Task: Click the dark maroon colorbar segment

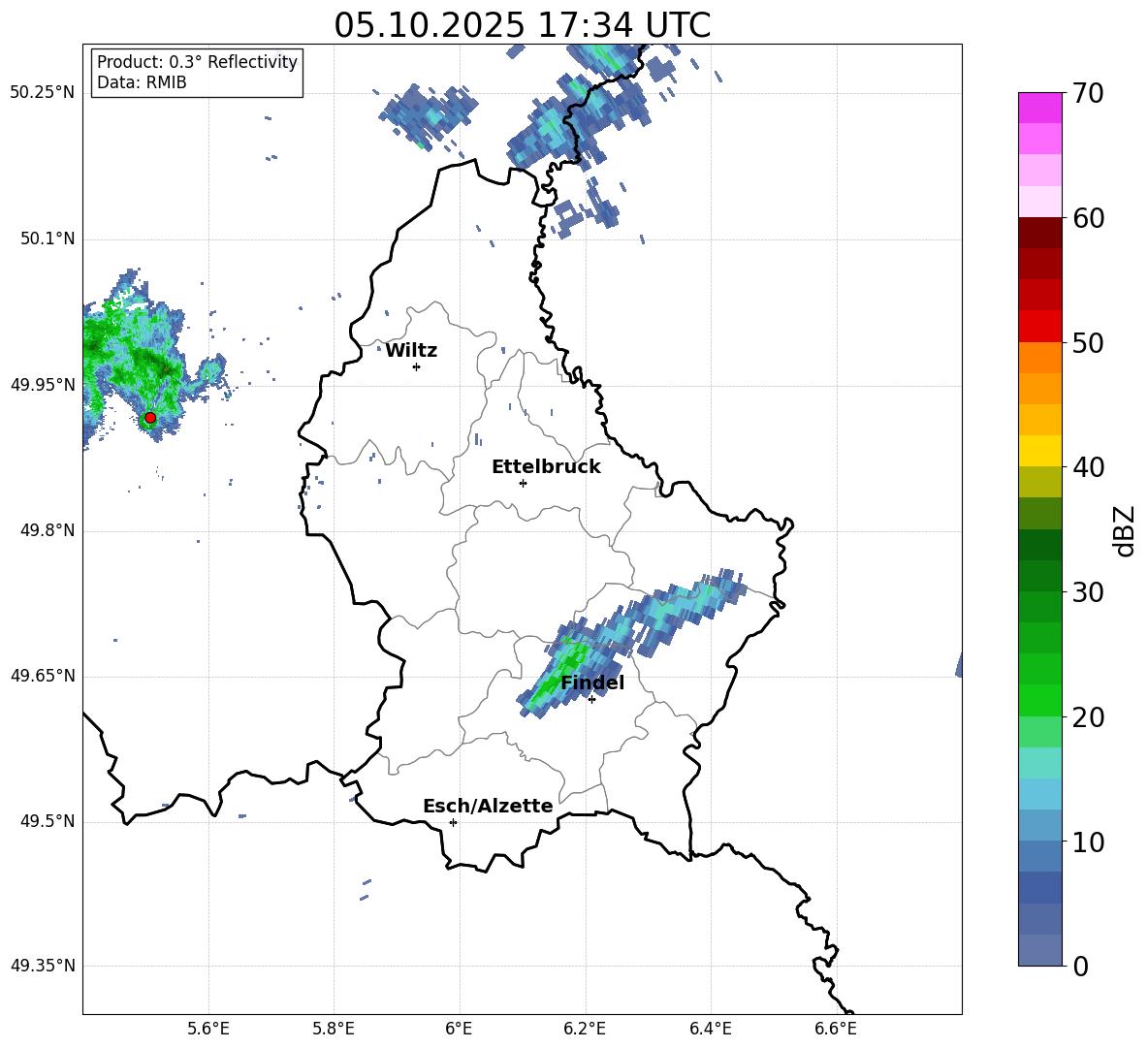Action: click(x=1039, y=234)
